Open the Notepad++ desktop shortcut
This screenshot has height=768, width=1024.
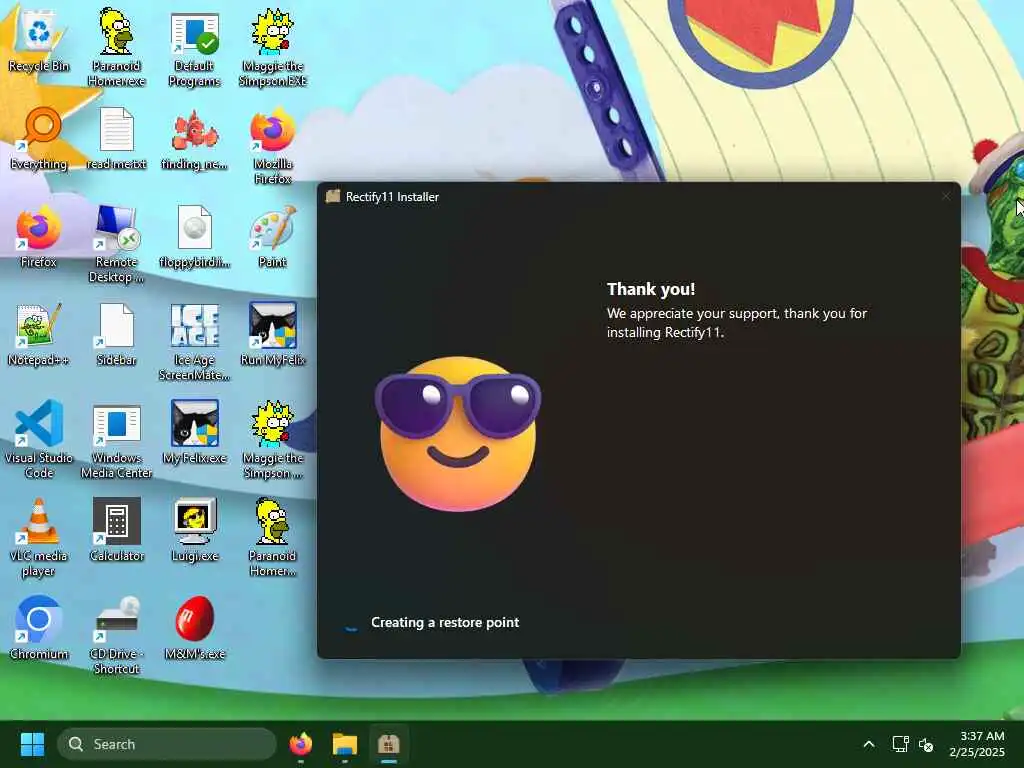(x=39, y=334)
